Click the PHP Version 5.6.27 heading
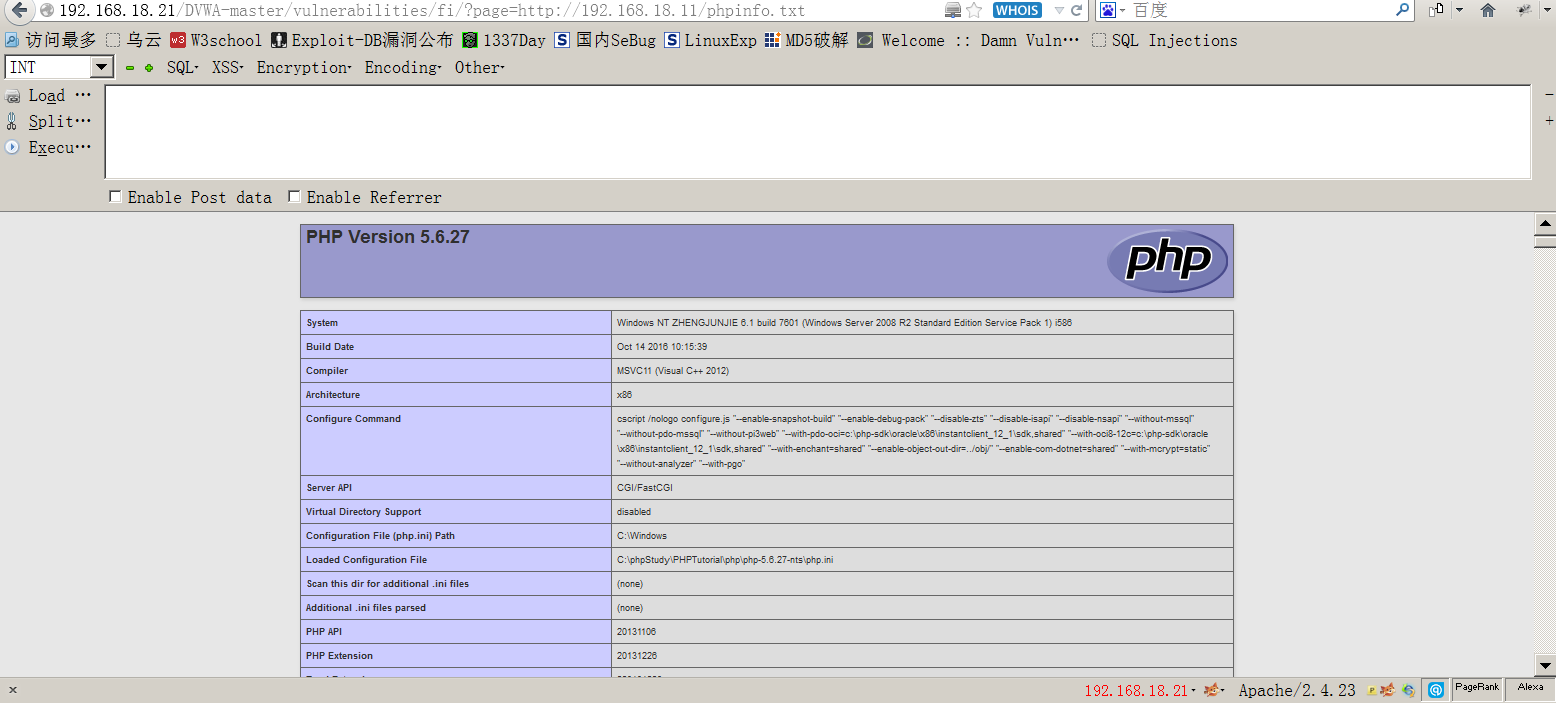The image size is (1556, 704). click(x=387, y=237)
